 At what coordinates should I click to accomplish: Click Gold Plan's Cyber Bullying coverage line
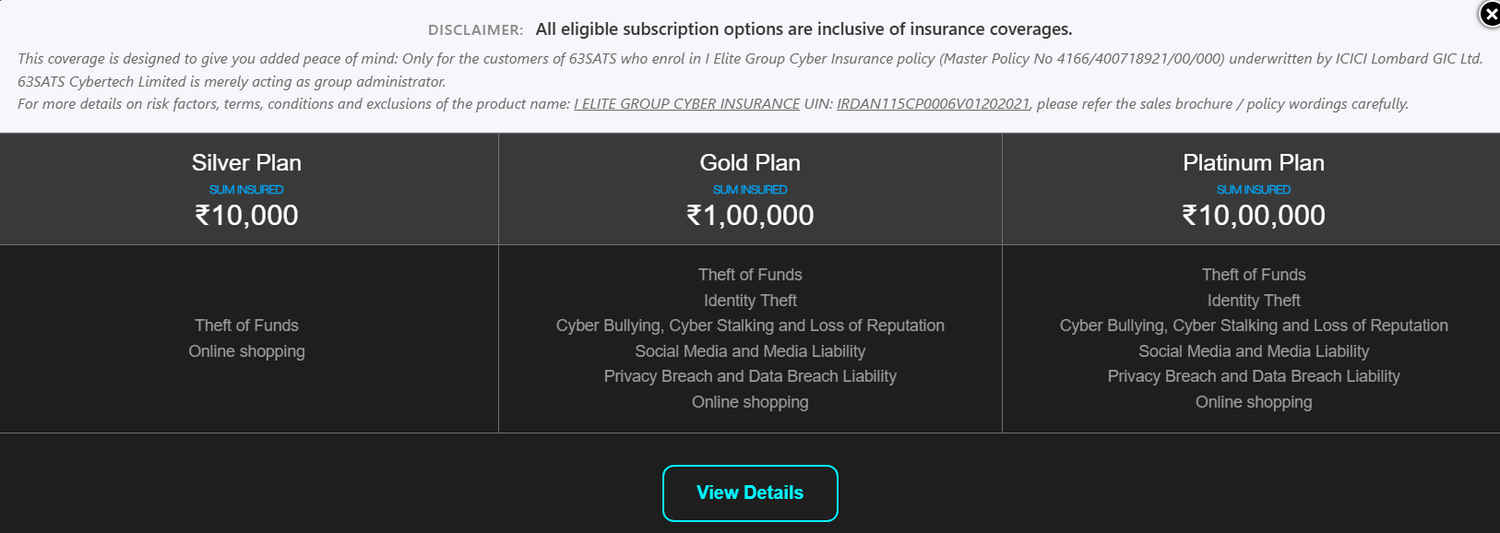tap(750, 326)
